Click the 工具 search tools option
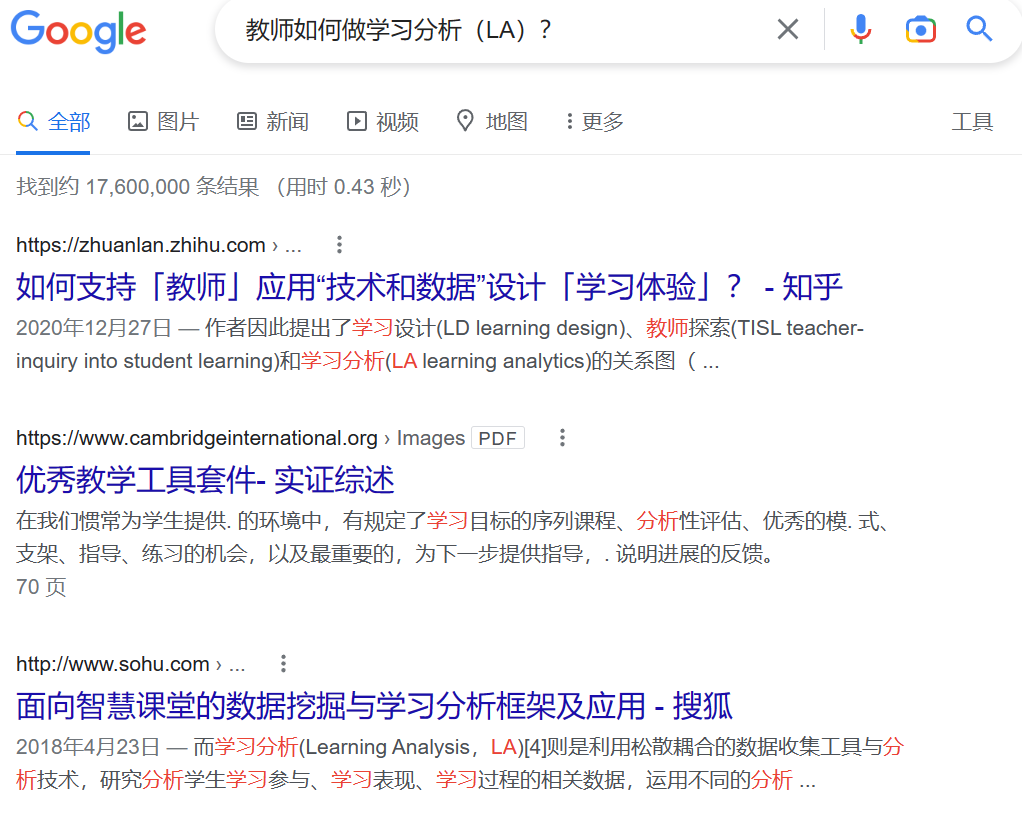The image size is (1022, 814). tap(972, 120)
